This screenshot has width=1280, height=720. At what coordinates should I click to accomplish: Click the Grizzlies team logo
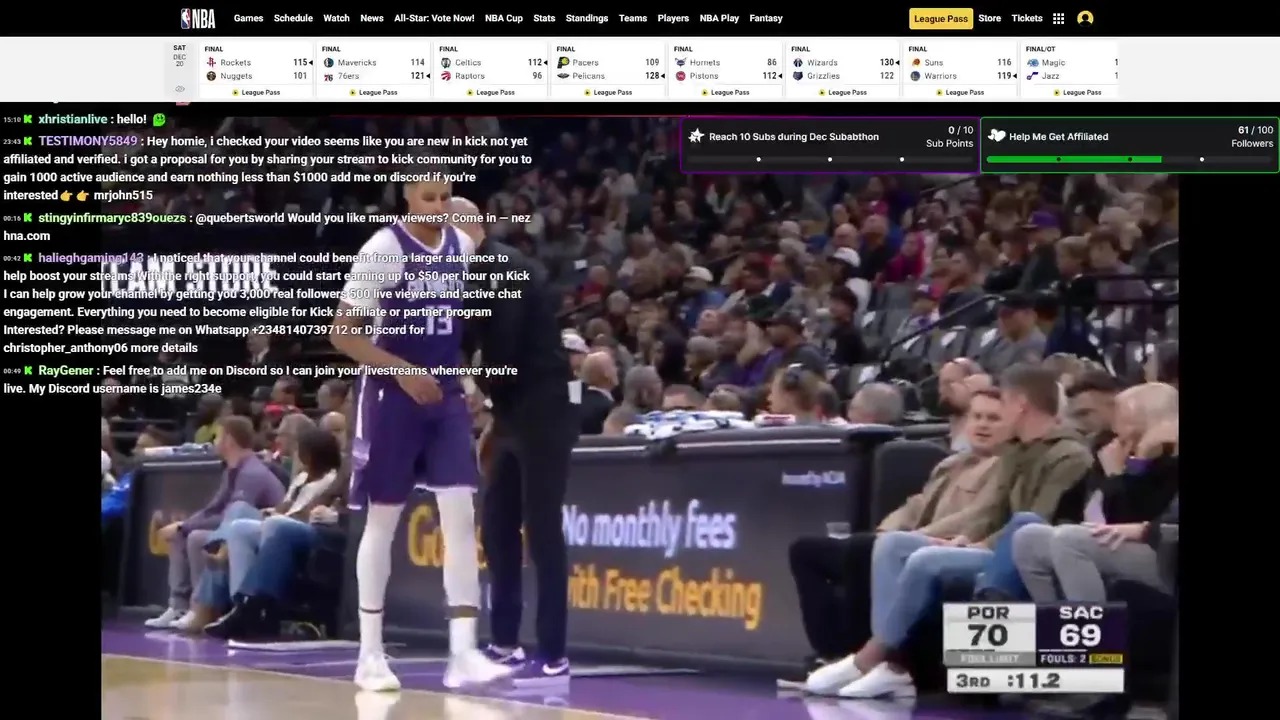(x=798, y=76)
